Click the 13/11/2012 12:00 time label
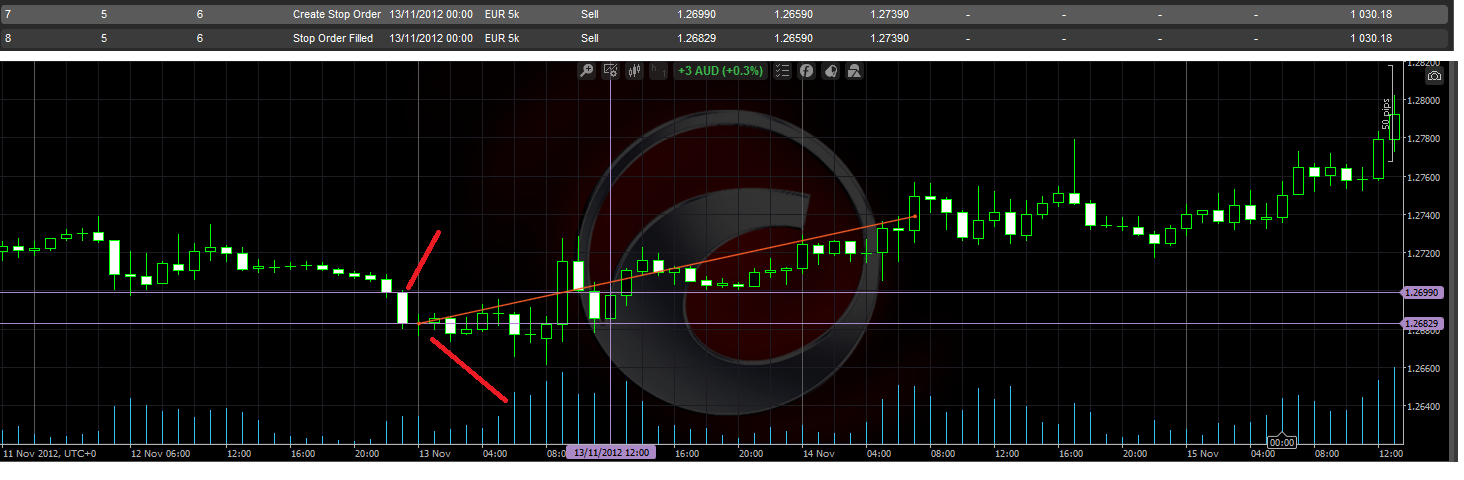Viewport: 1464px width, 480px height. [x=611, y=453]
